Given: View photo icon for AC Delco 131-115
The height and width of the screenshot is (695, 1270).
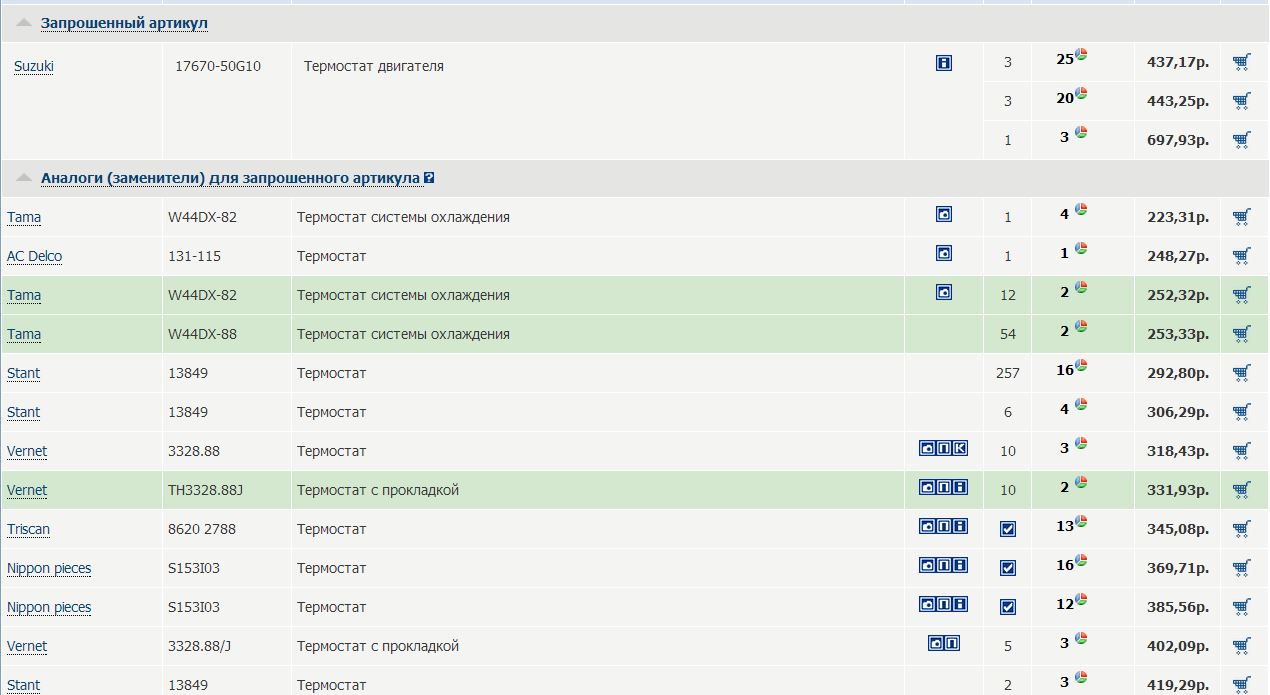Looking at the screenshot, I should coord(943,253).
